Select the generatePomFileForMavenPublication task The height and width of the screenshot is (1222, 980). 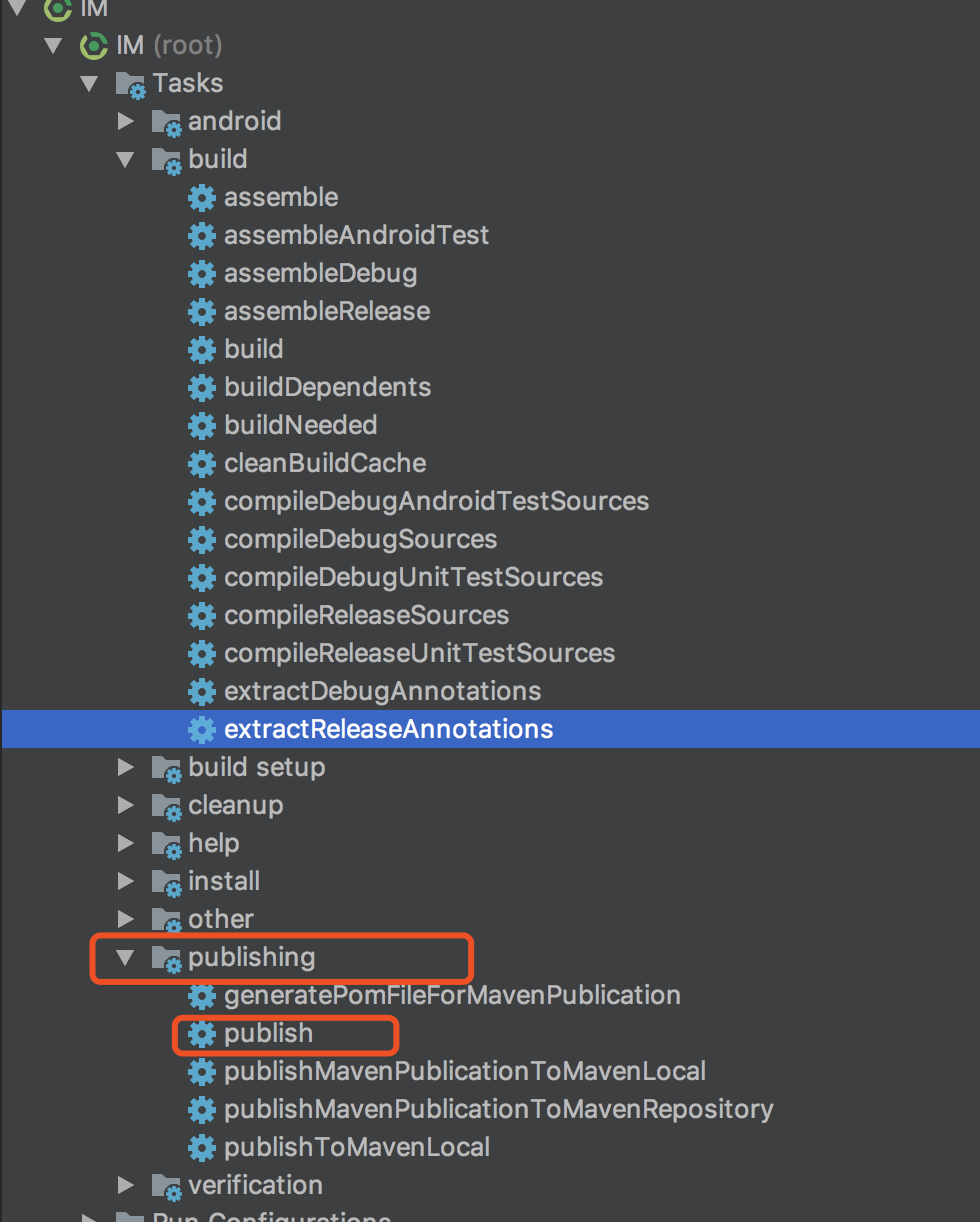452,996
